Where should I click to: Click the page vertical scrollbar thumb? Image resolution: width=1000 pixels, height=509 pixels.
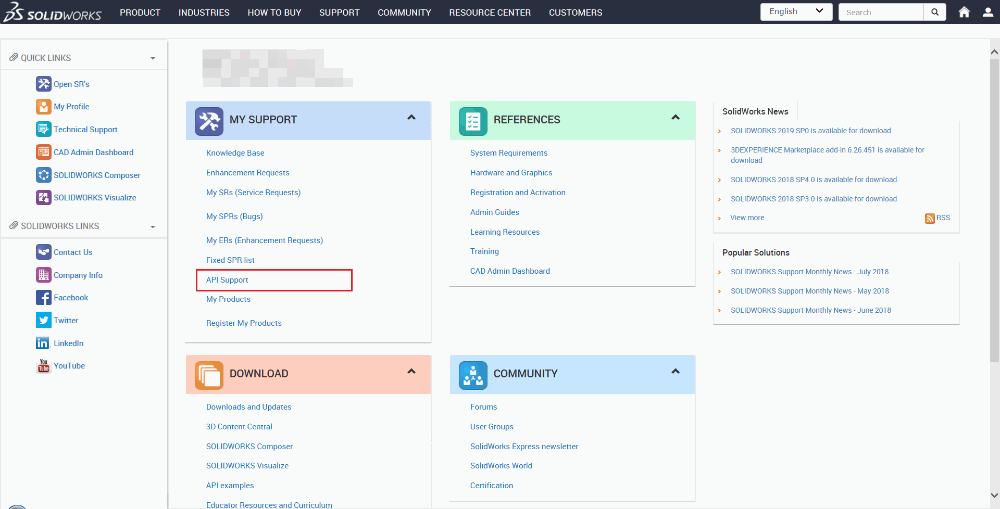point(994,210)
